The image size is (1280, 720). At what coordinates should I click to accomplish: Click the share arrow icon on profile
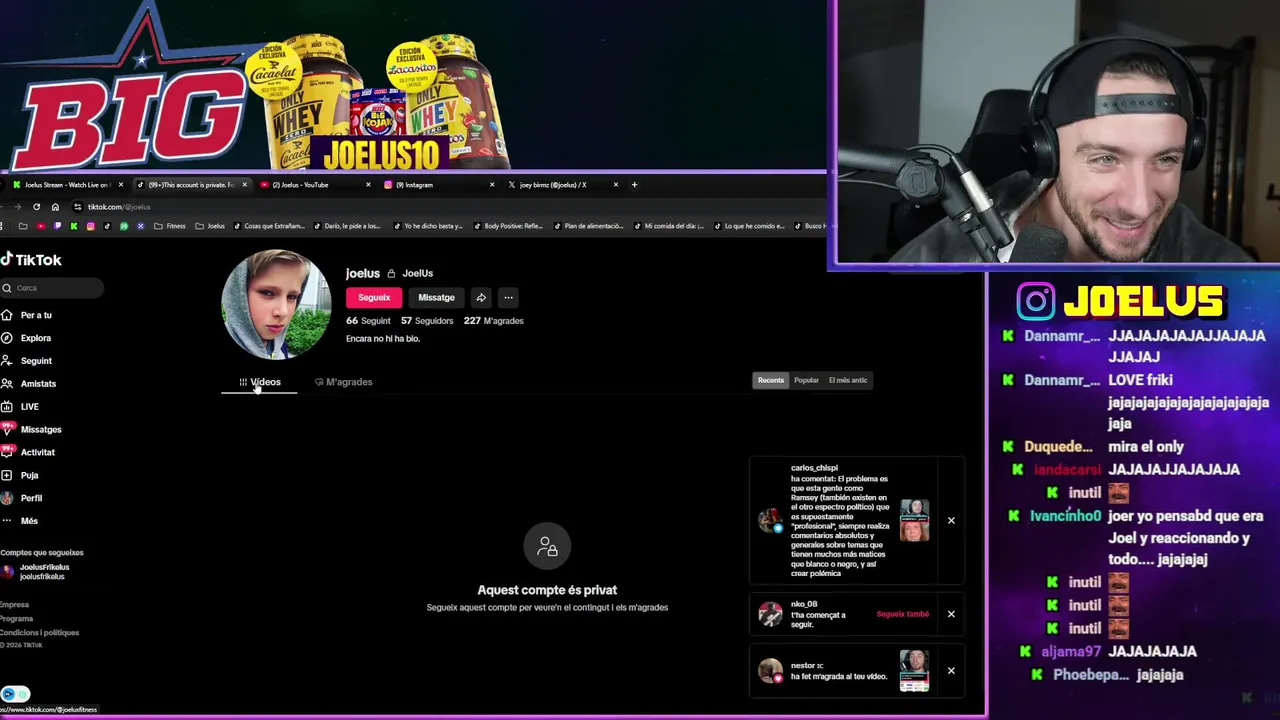481,298
